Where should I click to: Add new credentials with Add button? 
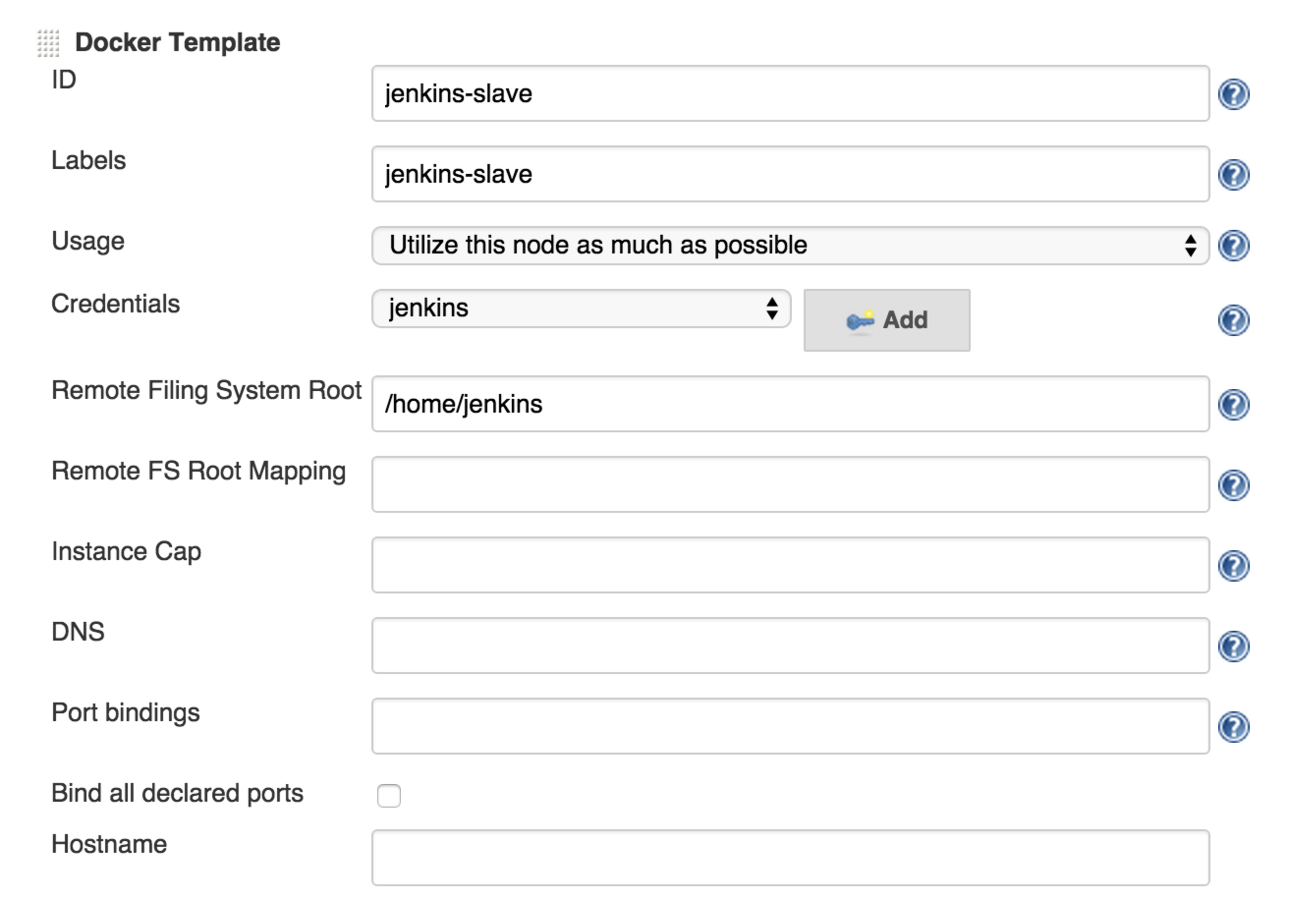[887, 320]
